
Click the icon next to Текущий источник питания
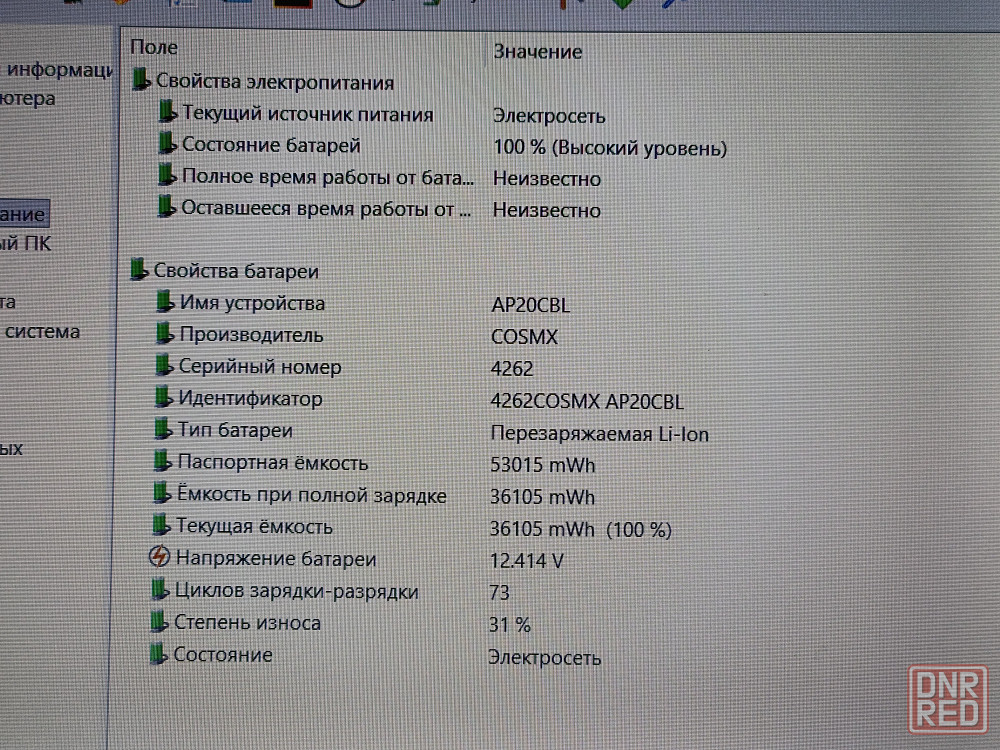point(167,113)
